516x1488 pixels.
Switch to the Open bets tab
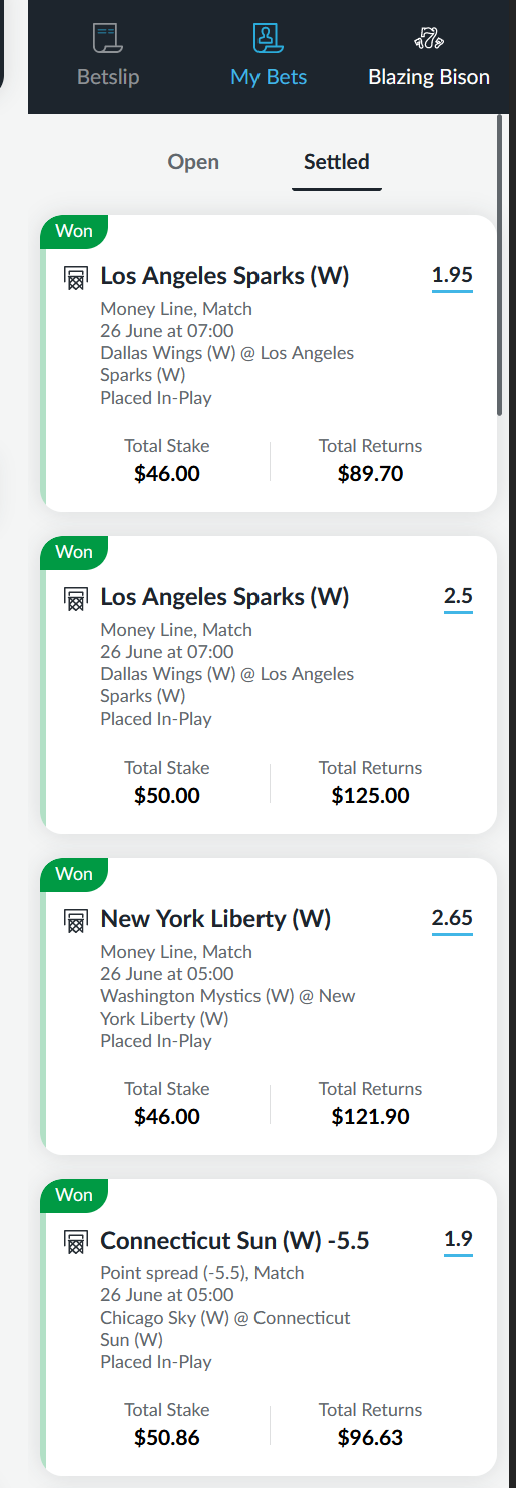(193, 162)
